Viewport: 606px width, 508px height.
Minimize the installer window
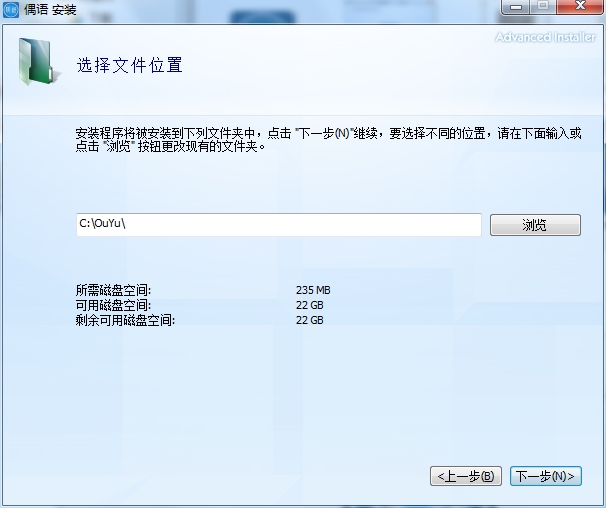(516, 7)
